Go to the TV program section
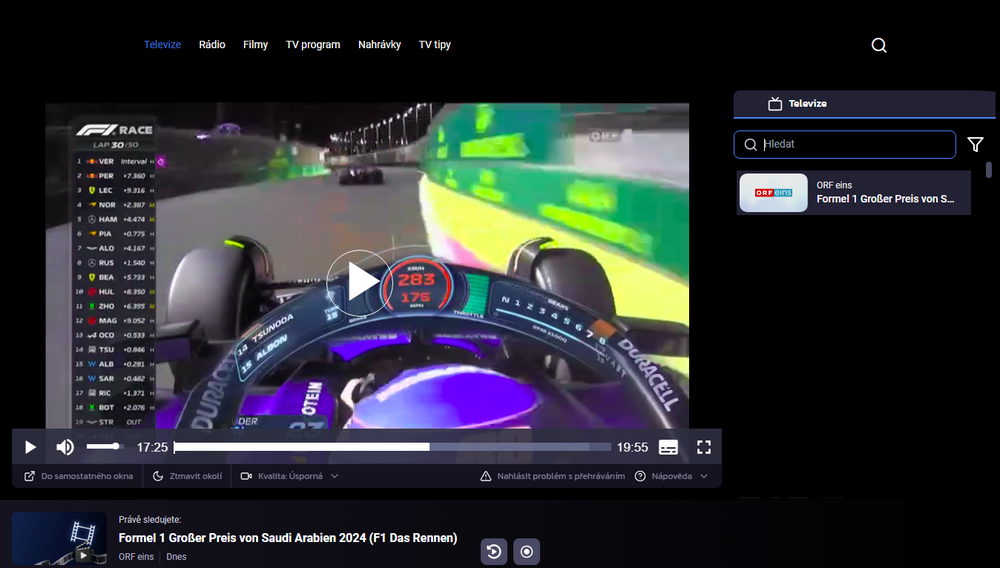 pyautogui.click(x=313, y=45)
